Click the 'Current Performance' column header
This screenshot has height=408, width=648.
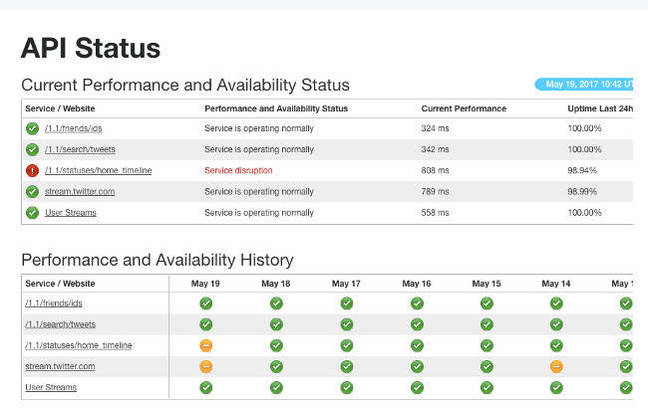tap(464, 108)
